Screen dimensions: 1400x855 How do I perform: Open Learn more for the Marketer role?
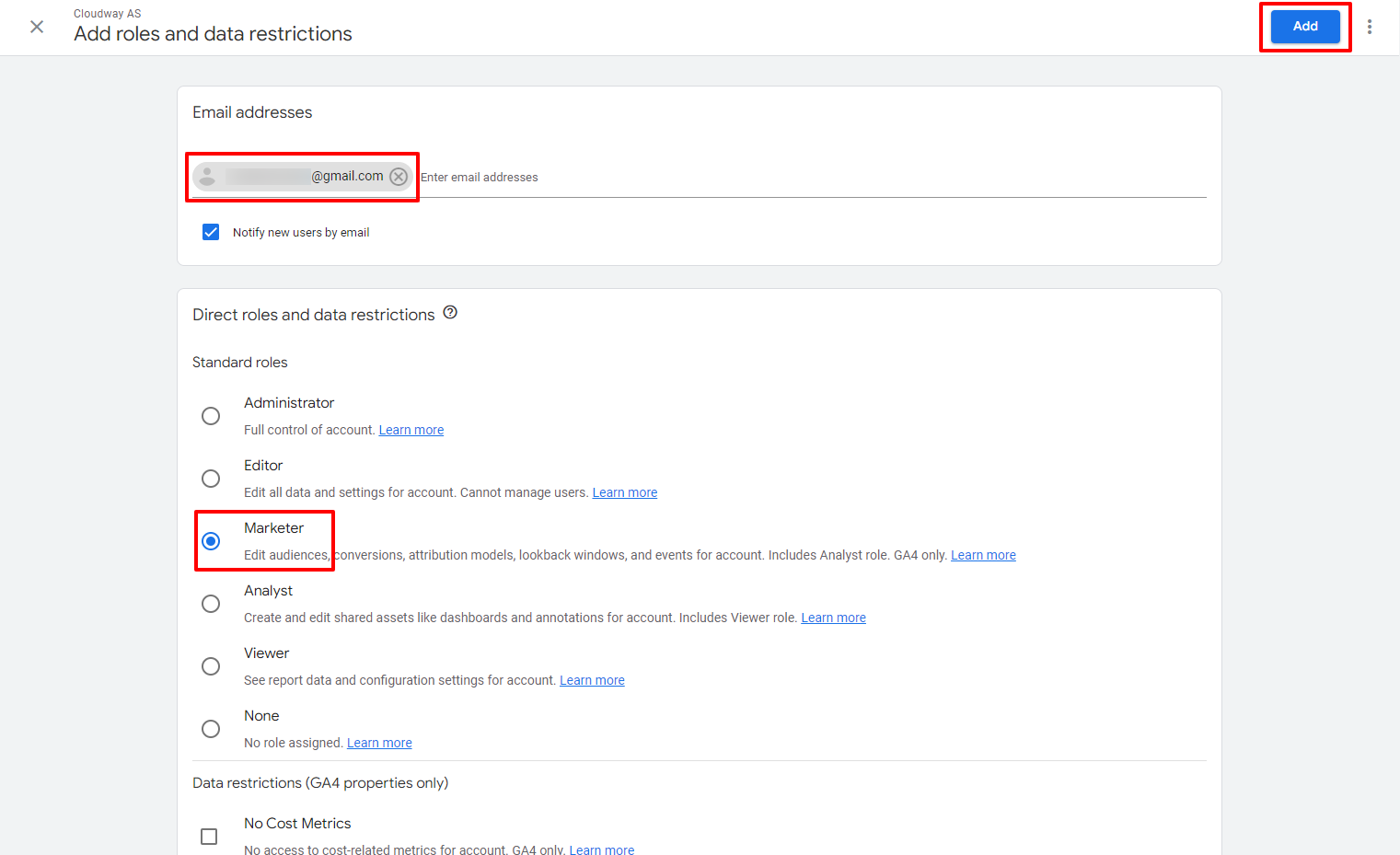coord(983,554)
